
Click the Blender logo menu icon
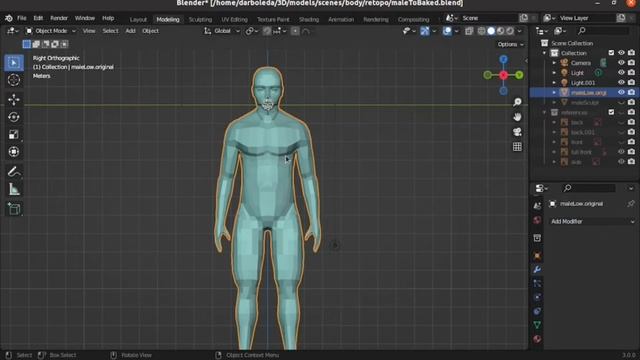9,18
